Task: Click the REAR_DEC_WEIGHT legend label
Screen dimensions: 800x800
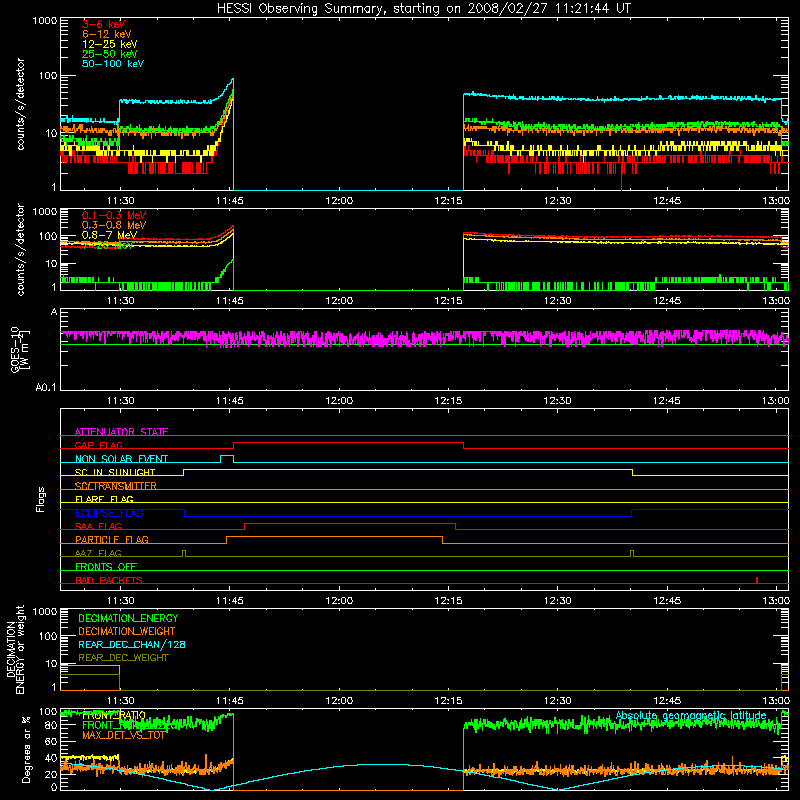Action: (123, 658)
